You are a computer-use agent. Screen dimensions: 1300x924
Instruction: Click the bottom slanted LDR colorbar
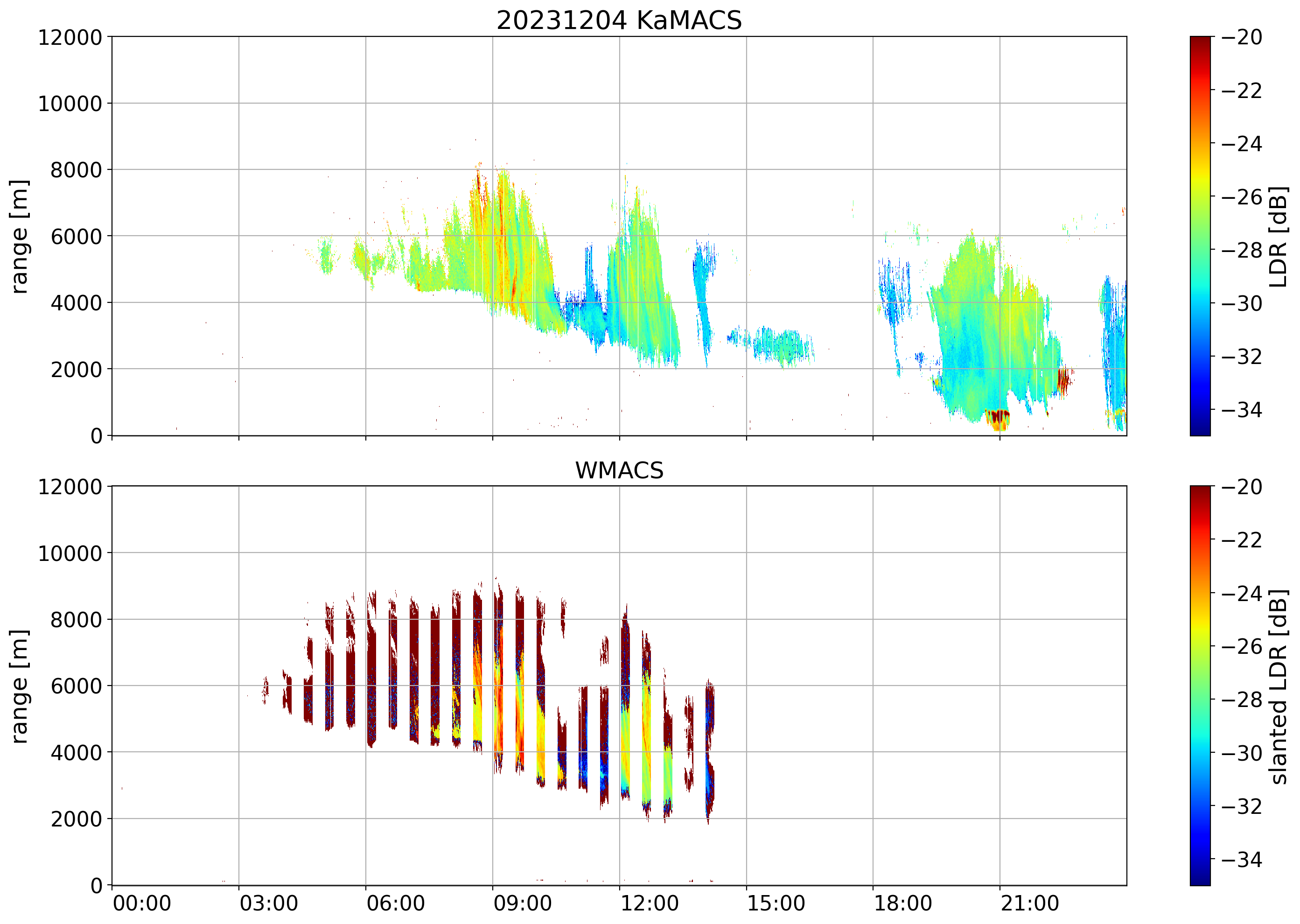point(1199,686)
